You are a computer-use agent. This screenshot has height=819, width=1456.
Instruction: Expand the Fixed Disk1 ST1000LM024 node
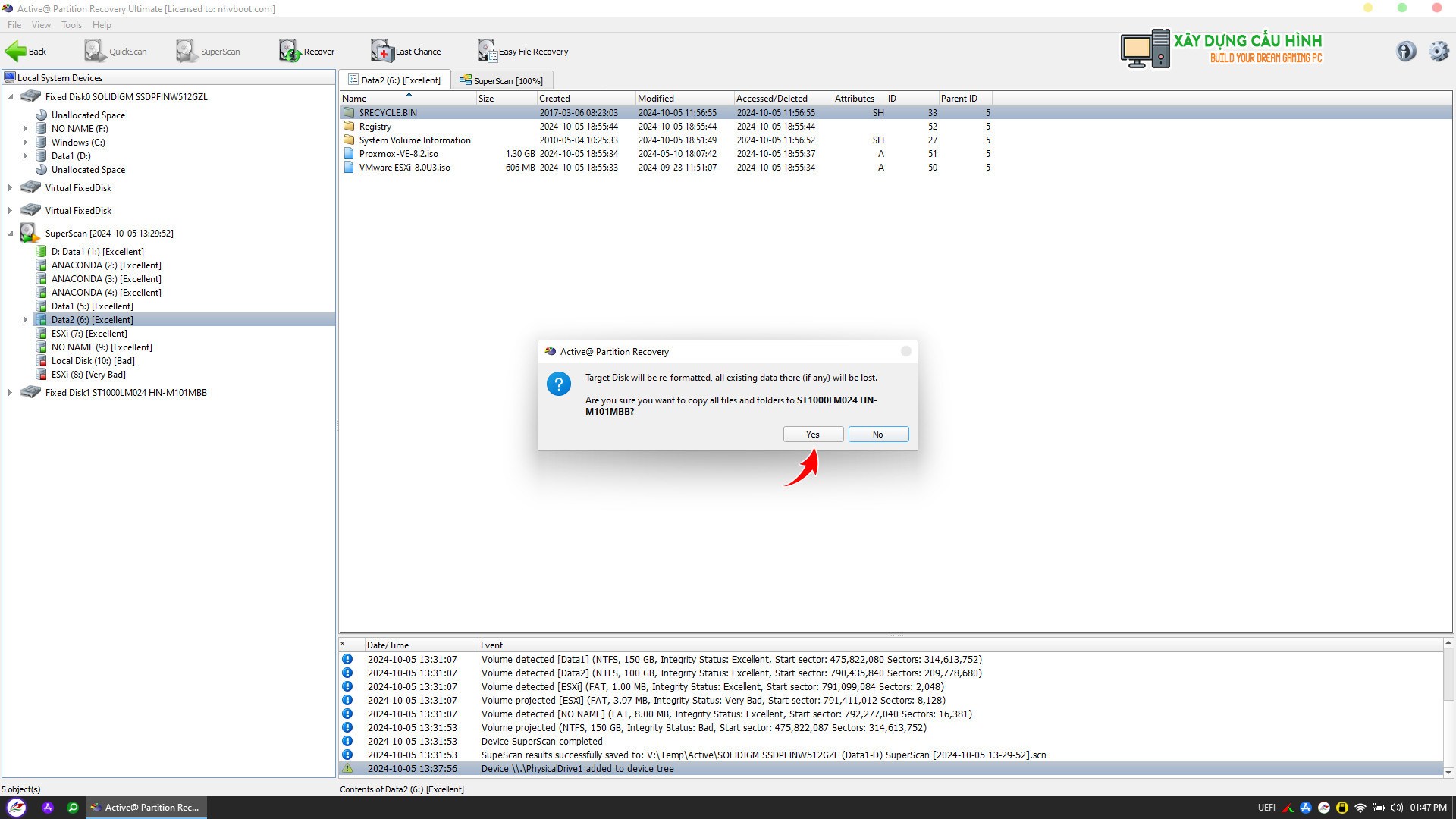[11, 392]
